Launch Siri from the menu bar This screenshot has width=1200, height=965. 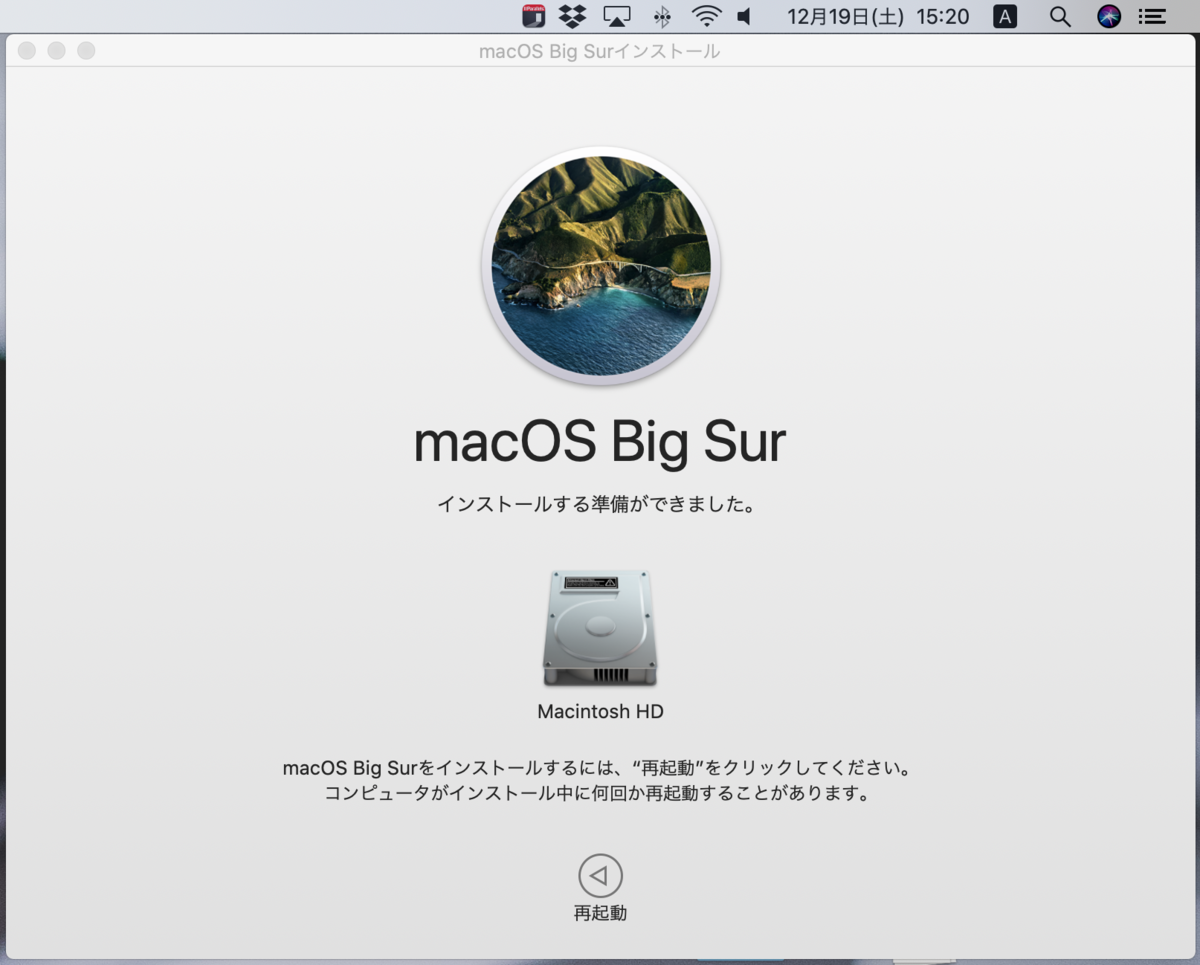click(x=1109, y=16)
